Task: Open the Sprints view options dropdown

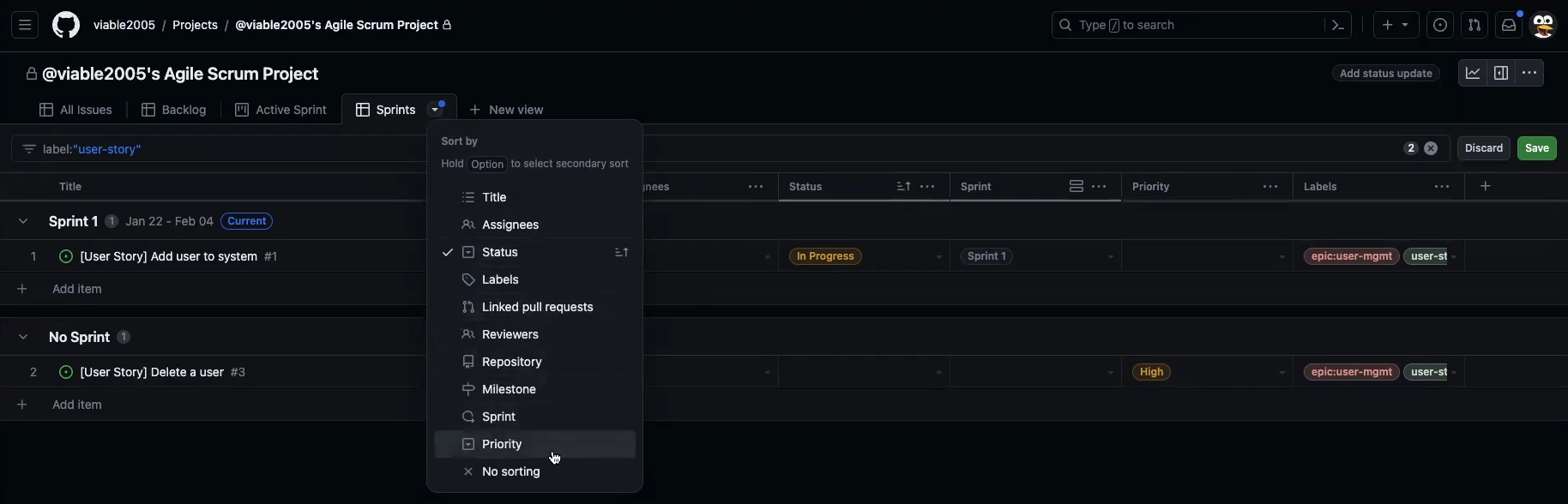Action: (x=436, y=110)
